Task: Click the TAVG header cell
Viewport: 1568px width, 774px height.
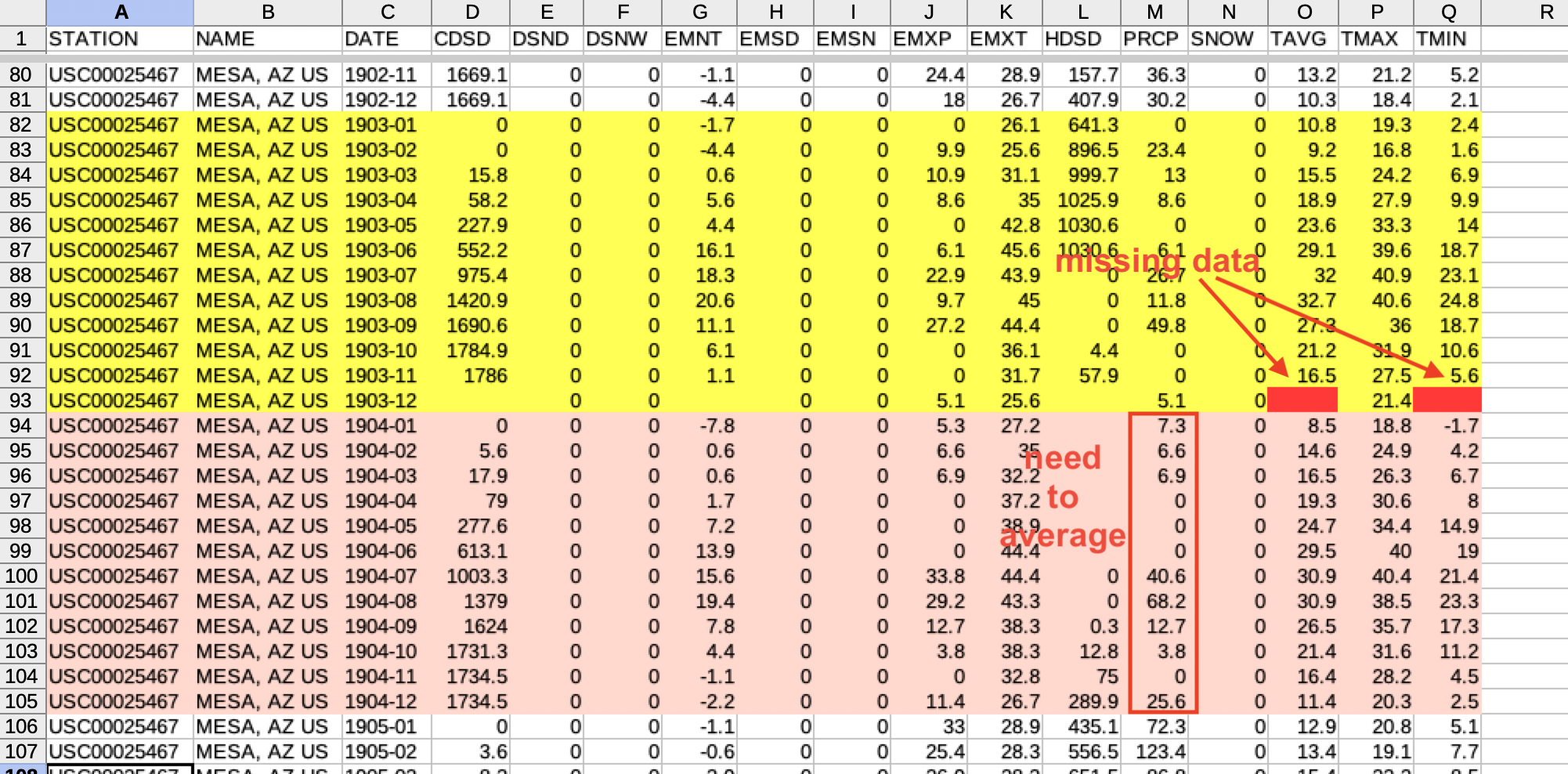Action: point(1304,38)
